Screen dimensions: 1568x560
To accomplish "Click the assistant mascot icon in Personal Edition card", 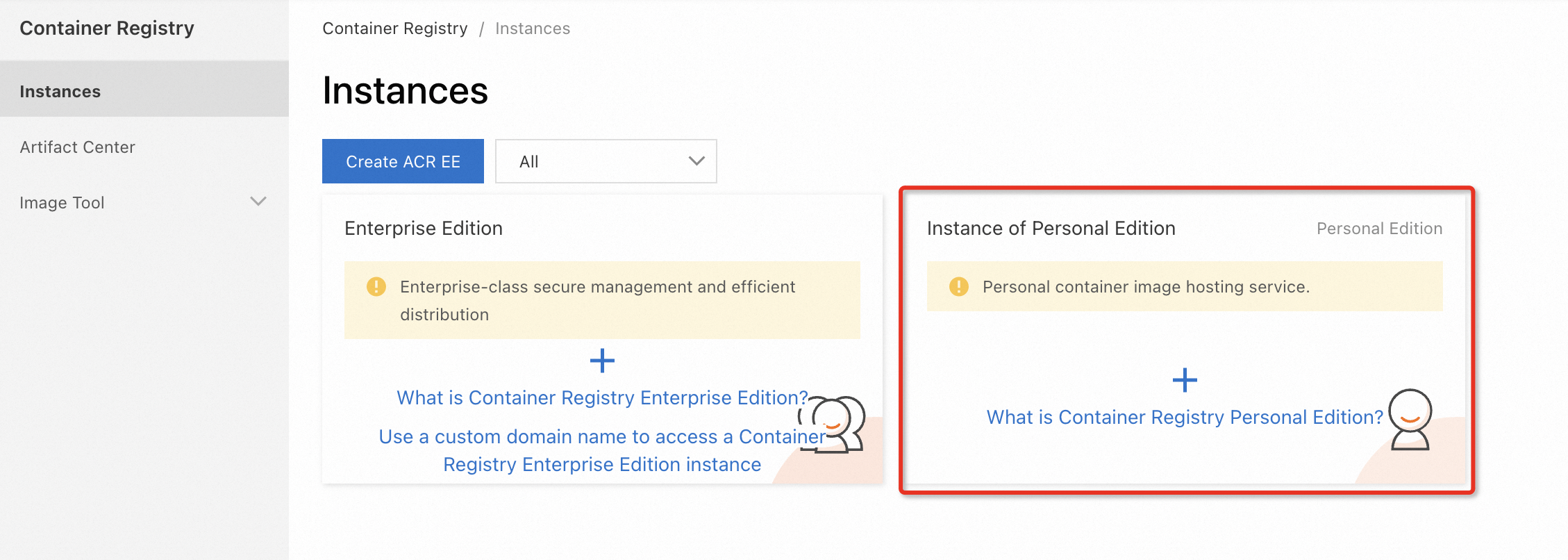I will click(1410, 420).
